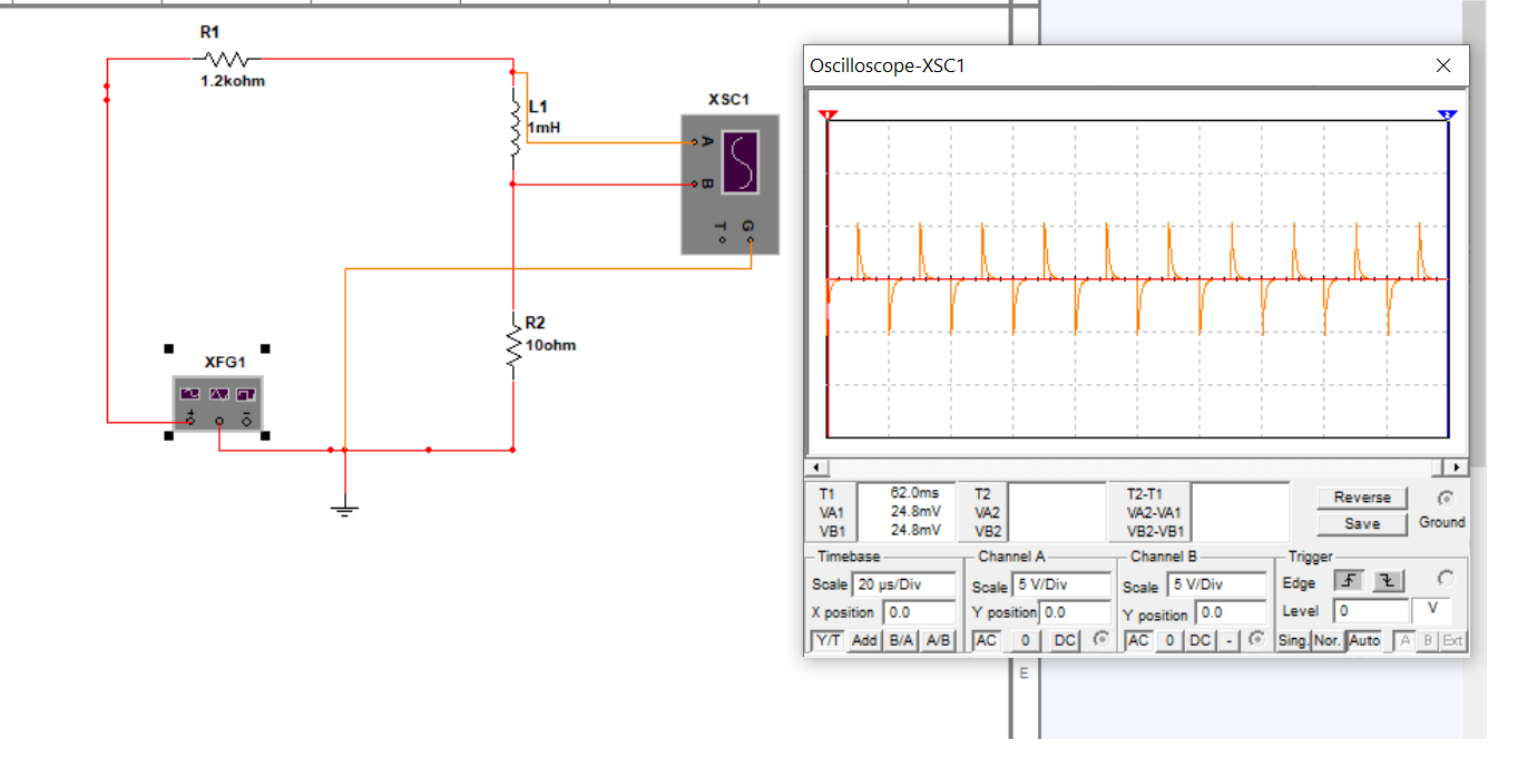Enable DC coupling for Channel B
This screenshot has width=1513, height=773.
(1201, 641)
